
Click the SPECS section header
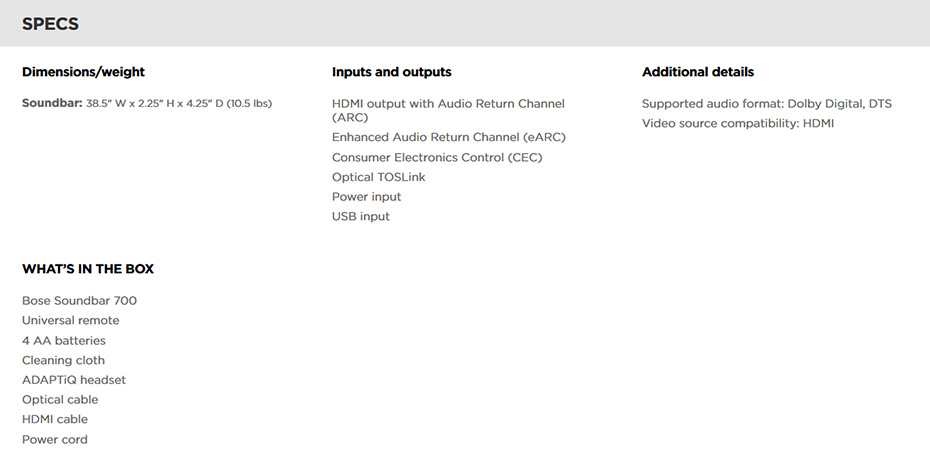click(x=50, y=24)
